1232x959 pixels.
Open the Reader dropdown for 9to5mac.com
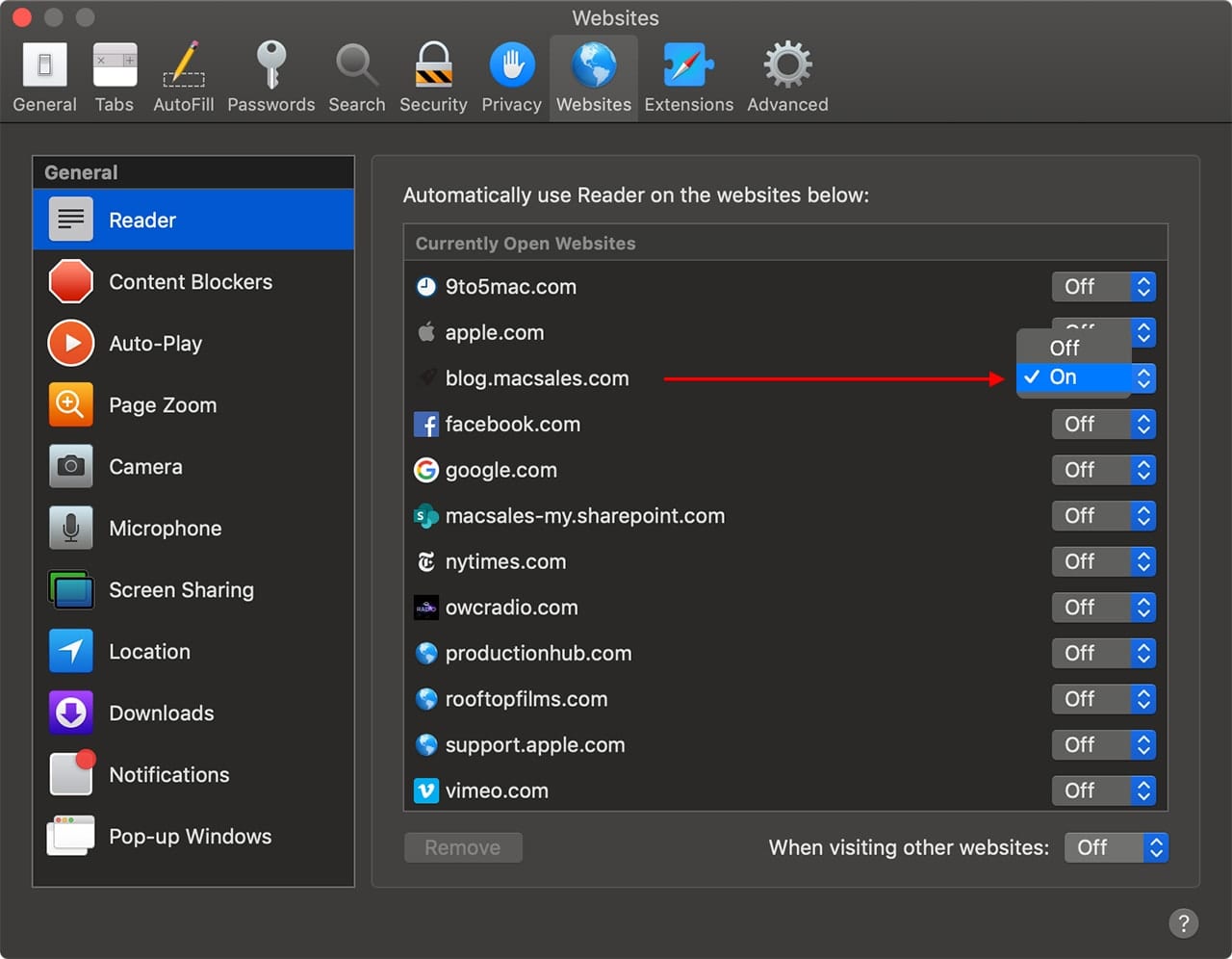tap(1103, 287)
